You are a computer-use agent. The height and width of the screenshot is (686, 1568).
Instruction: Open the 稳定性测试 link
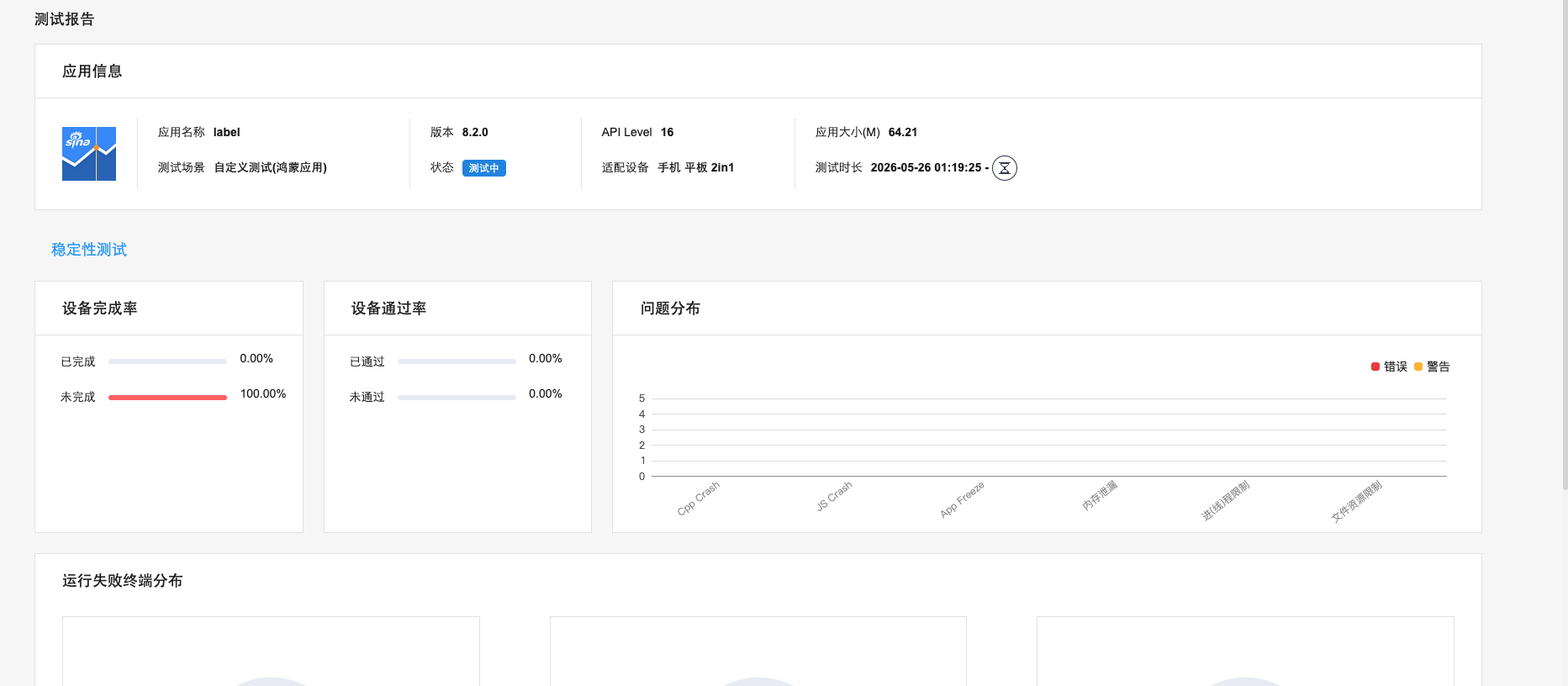(89, 250)
